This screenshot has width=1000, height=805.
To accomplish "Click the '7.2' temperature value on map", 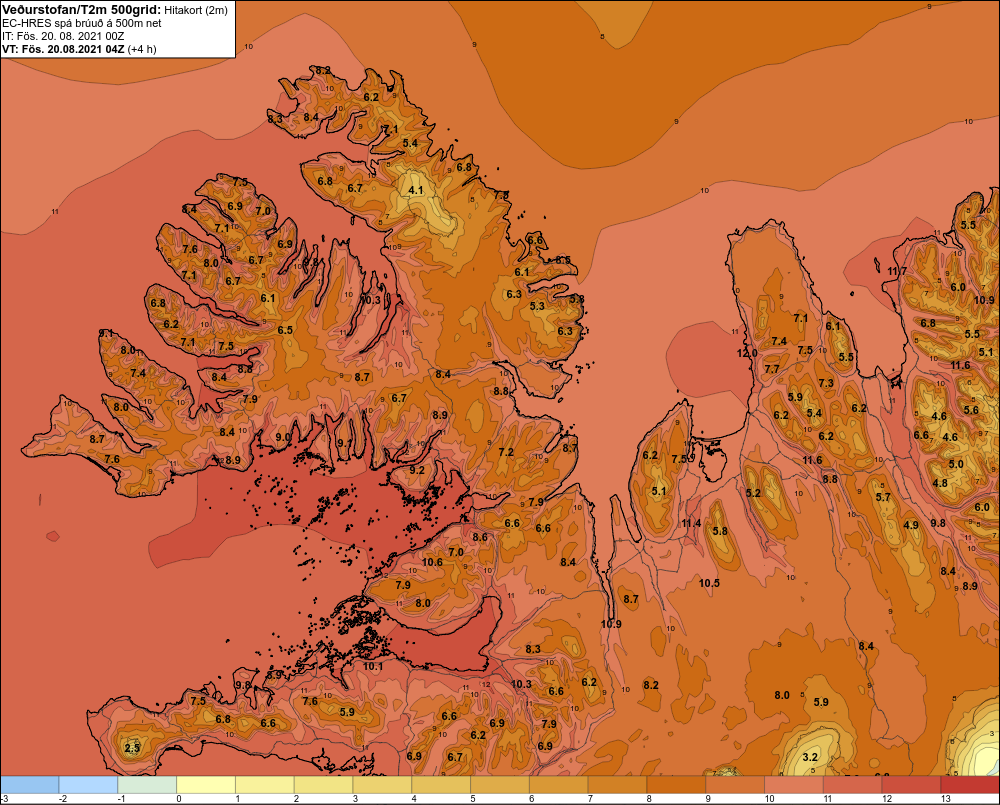I will (506, 452).
